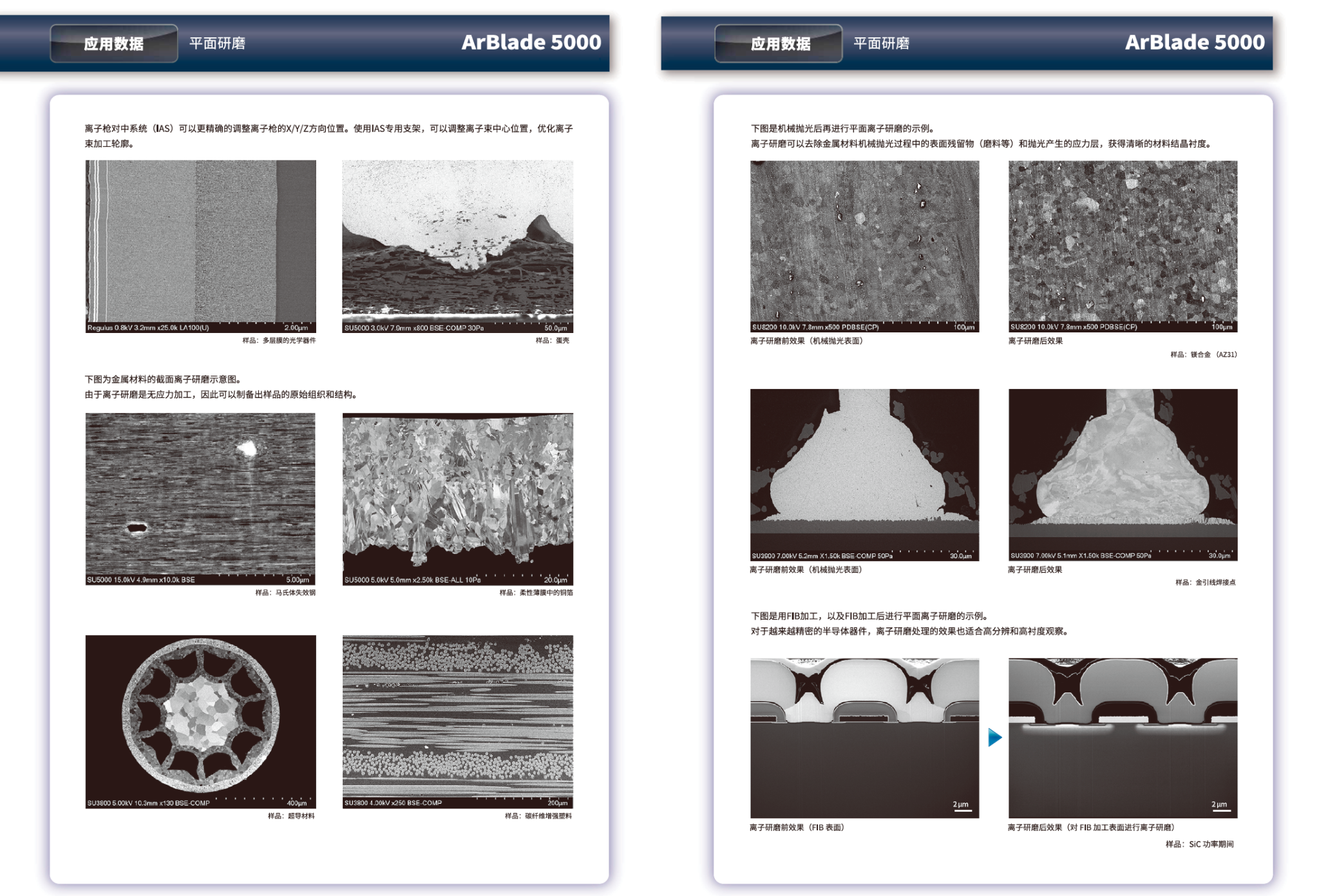Click the caption 样品: 碳纤维增强塑料
The image size is (1319, 896).
point(538,815)
